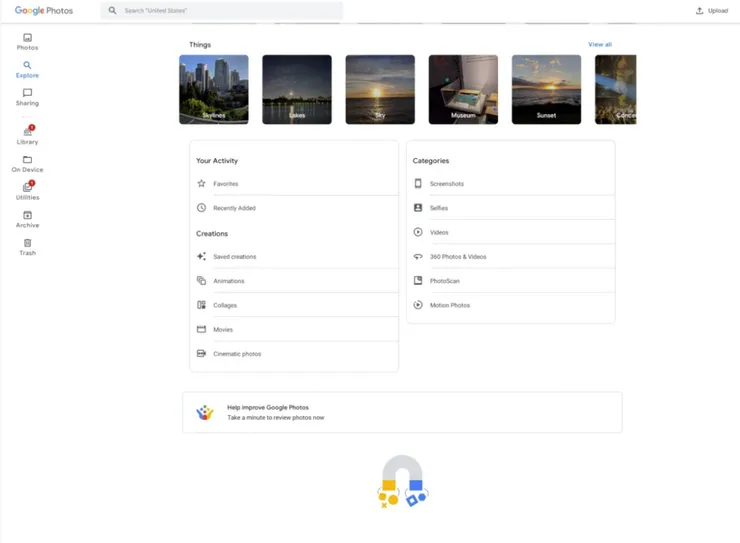Open Movies entry under Creations
The height and width of the screenshot is (543, 740).
coord(294,329)
